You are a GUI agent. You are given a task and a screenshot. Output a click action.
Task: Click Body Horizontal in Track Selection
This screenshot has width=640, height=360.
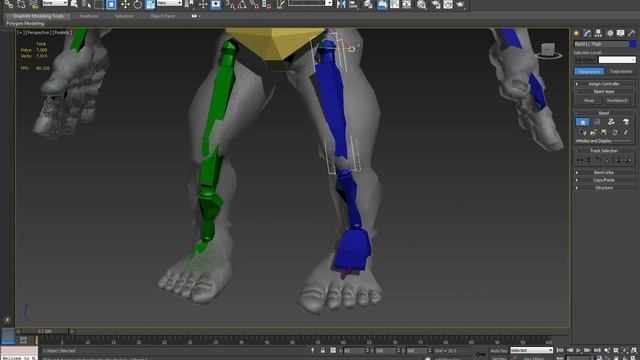click(x=580, y=160)
